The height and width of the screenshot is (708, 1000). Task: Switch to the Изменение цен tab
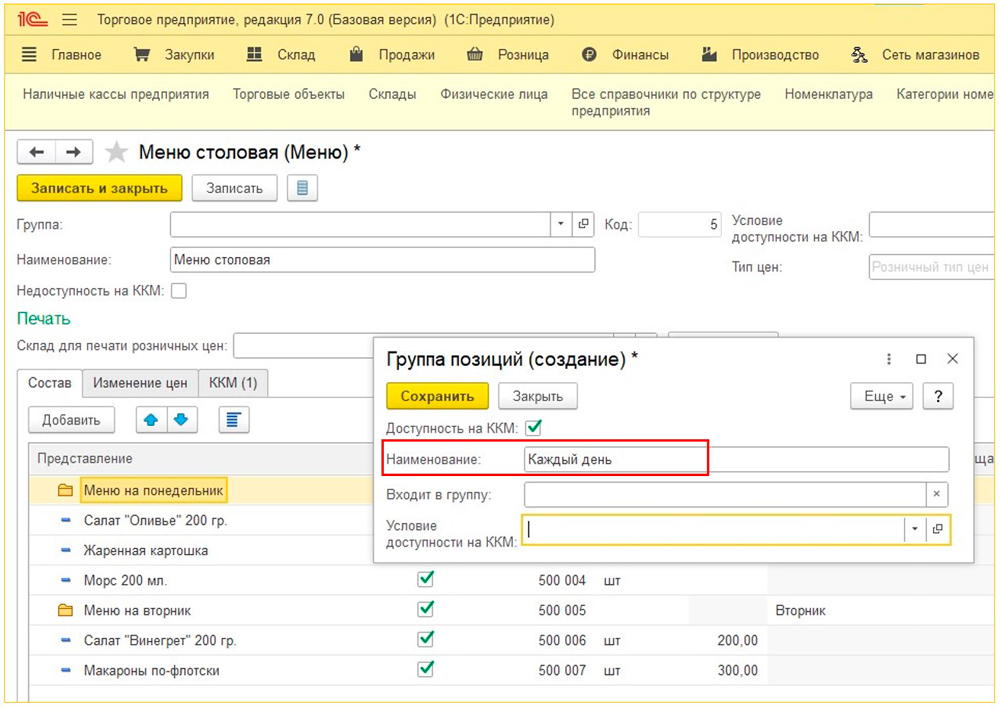coord(140,383)
